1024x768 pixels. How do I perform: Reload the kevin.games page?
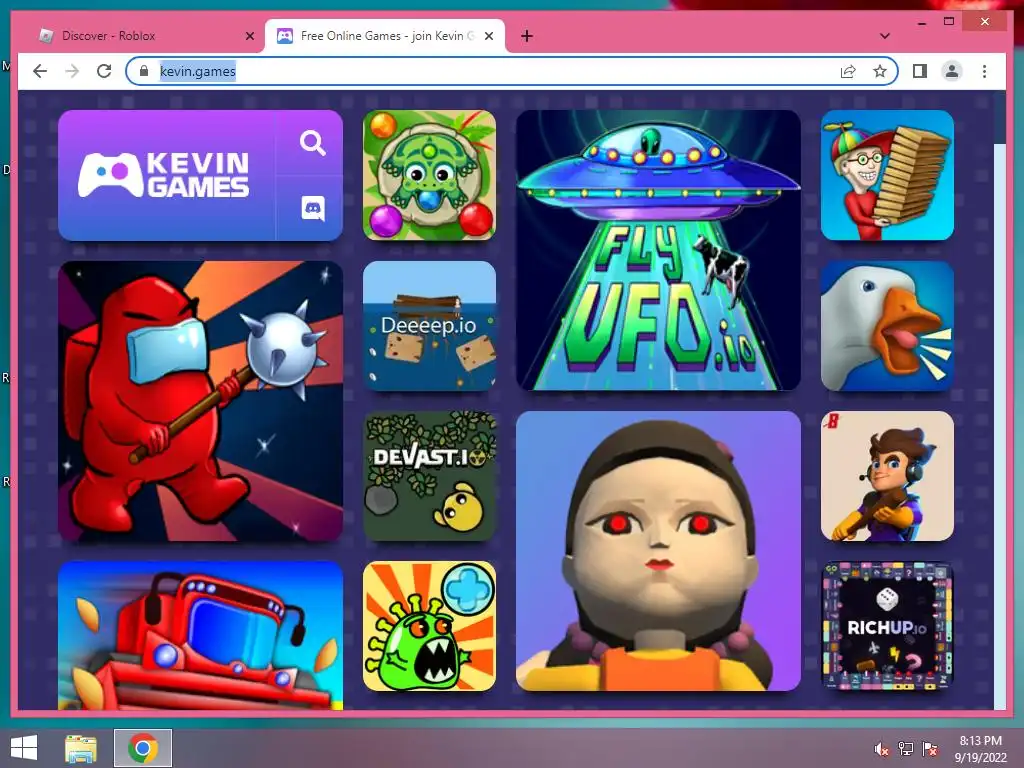coord(104,71)
